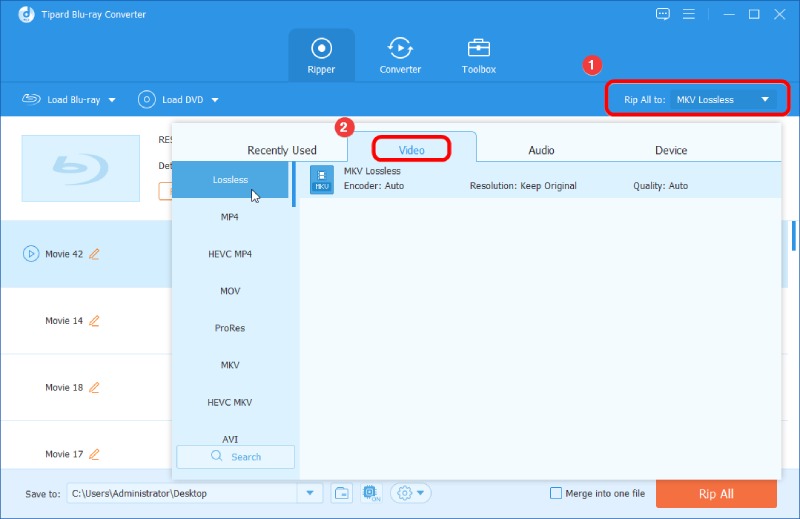
Task: Select the Device format tab
Action: coord(671,150)
